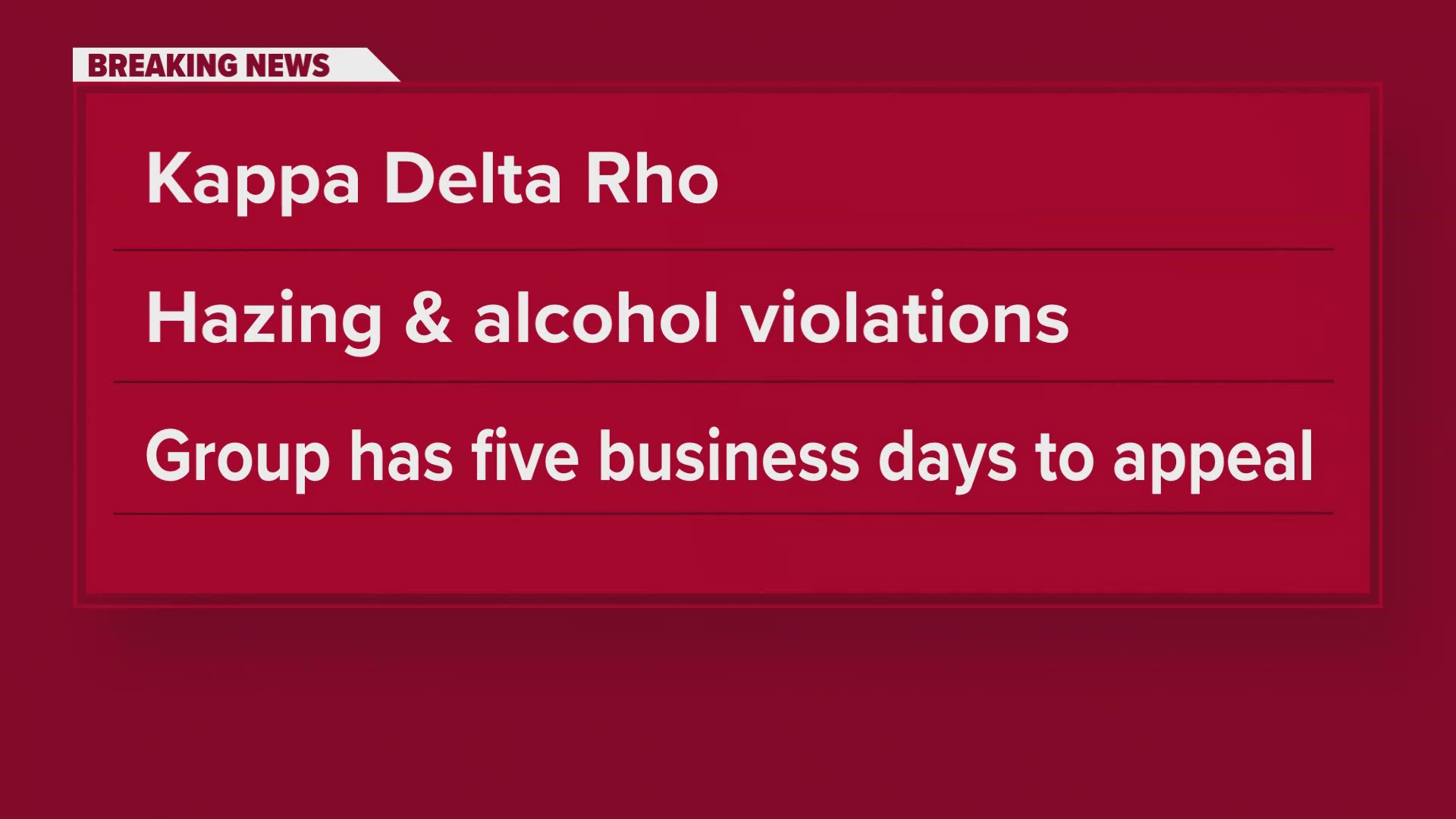Image resolution: width=1456 pixels, height=819 pixels.
Task: Click the word Hazing
Action: click(264, 318)
